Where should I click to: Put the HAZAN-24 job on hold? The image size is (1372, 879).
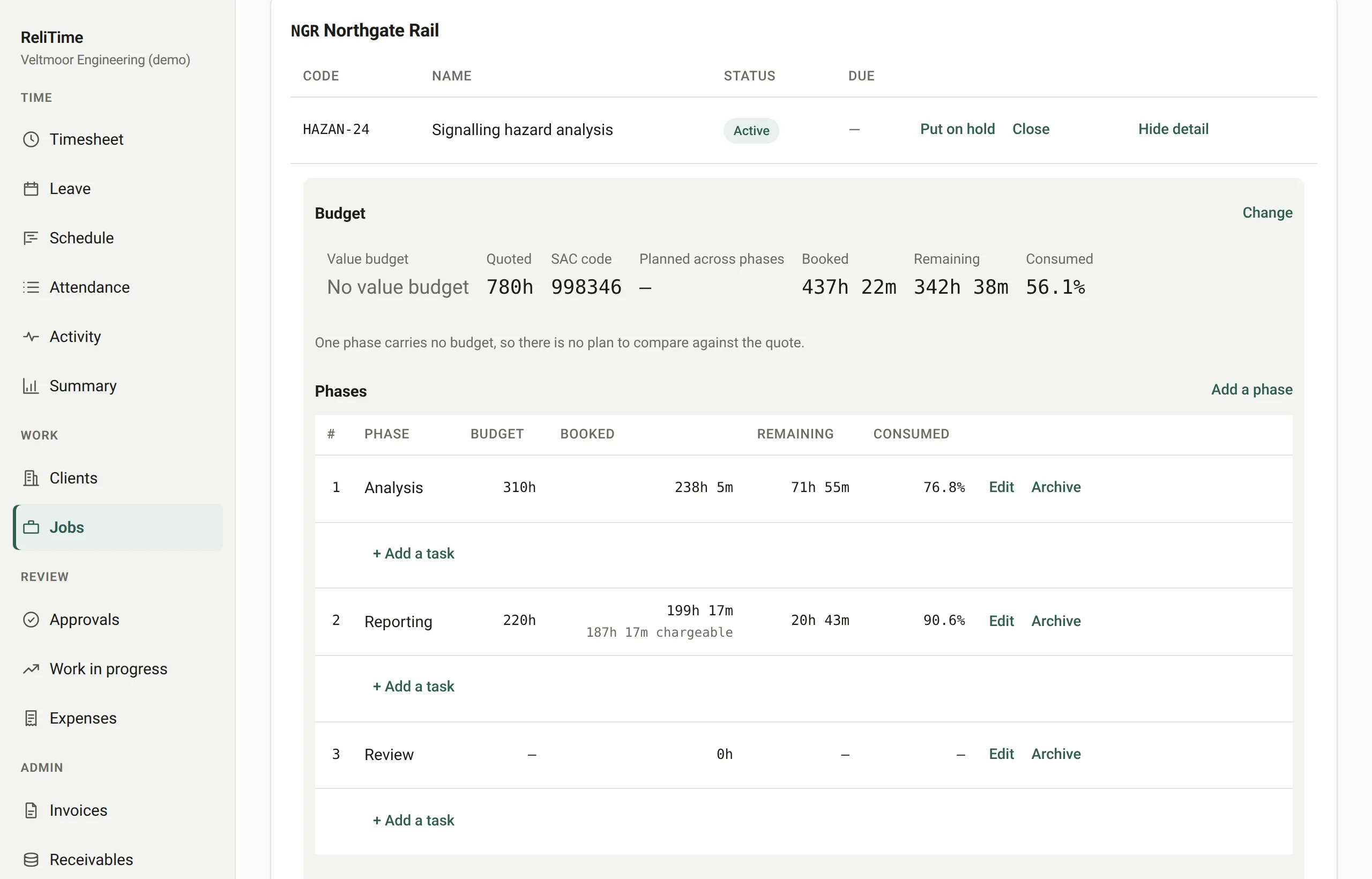click(957, 129)
